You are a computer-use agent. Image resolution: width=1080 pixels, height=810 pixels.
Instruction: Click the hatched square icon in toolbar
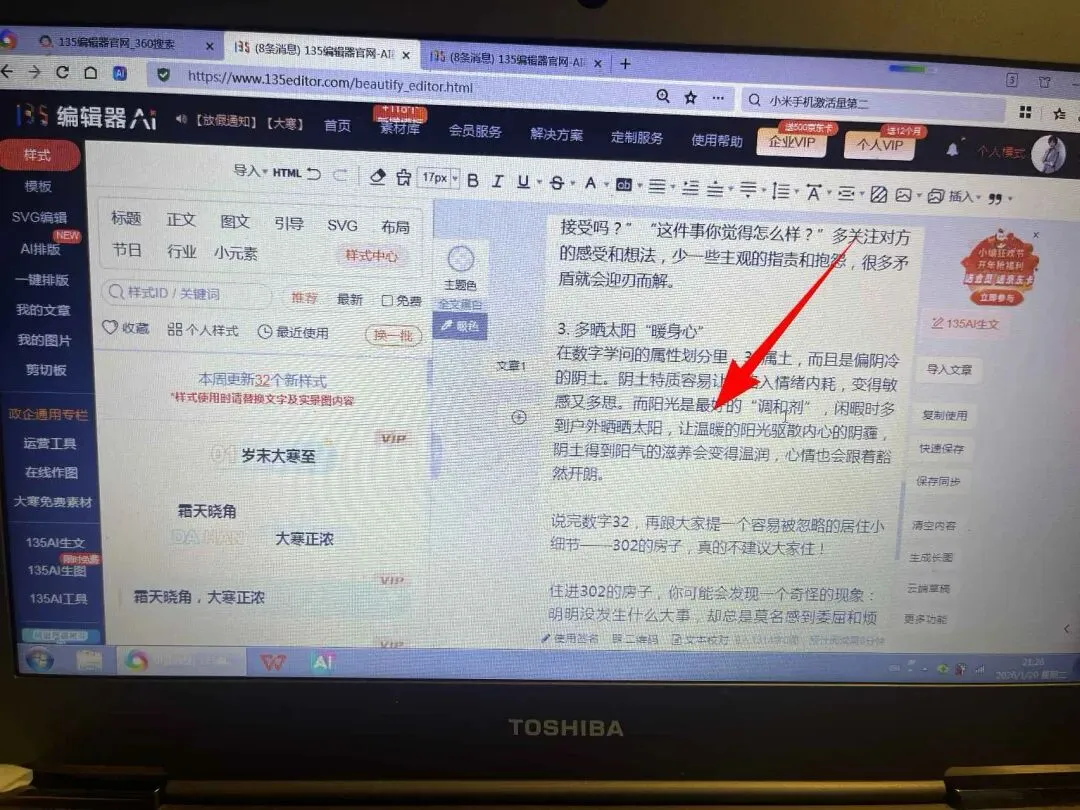878,194
